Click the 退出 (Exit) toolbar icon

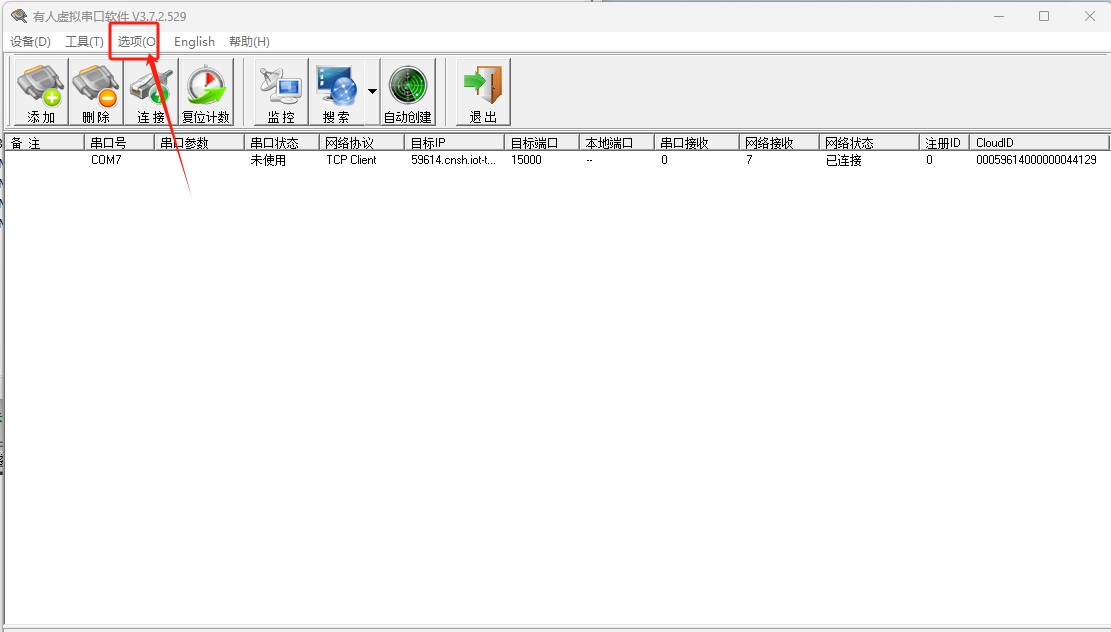(483, 92)
